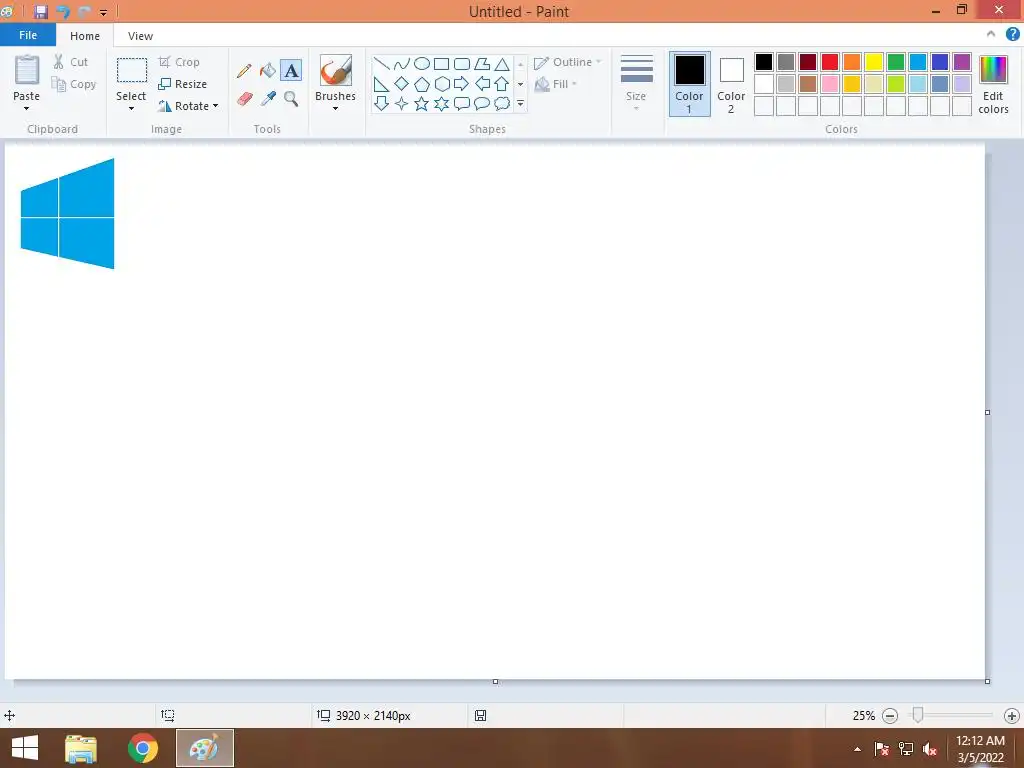Choose the Curve shape
Image resolution: width=1024 pixels, height=768 pixels.
tap(402, 63)
